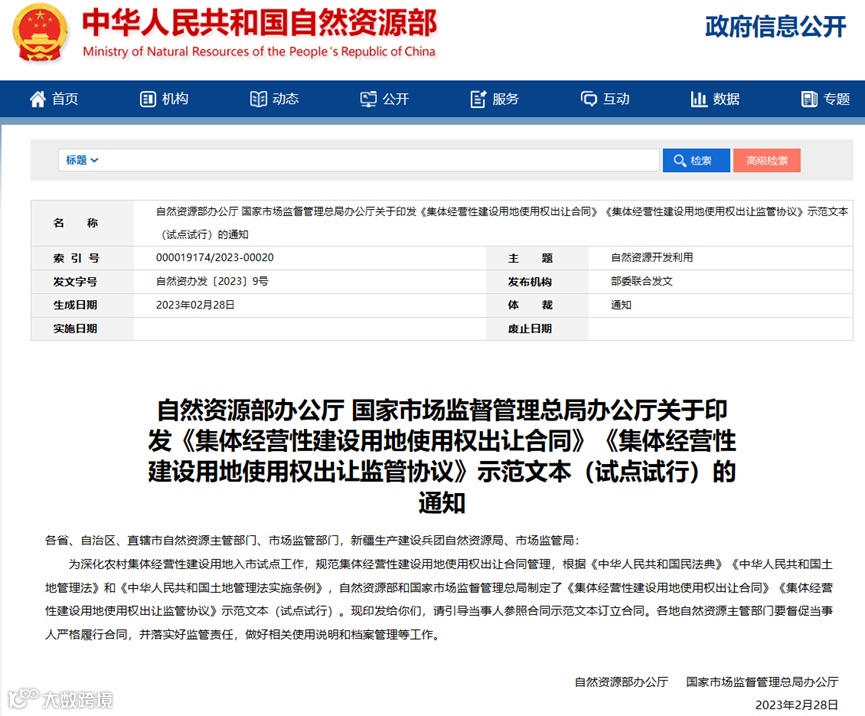Screen dimensions: 865x716
Task: Click the 名称 row label
Action: point(76,223)
